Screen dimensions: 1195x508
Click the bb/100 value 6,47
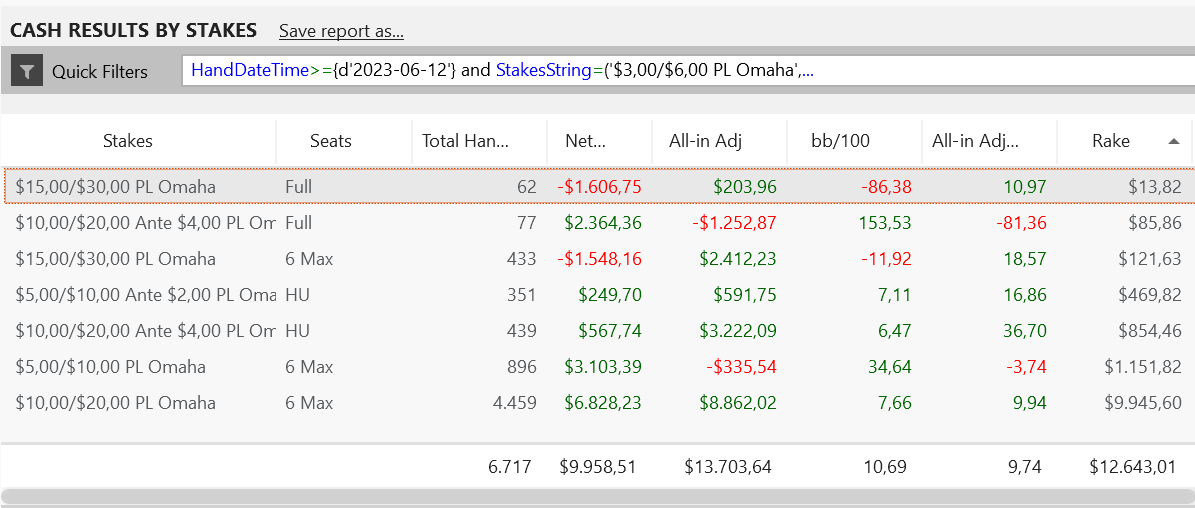pyautogui.click(x=895, y=331)
